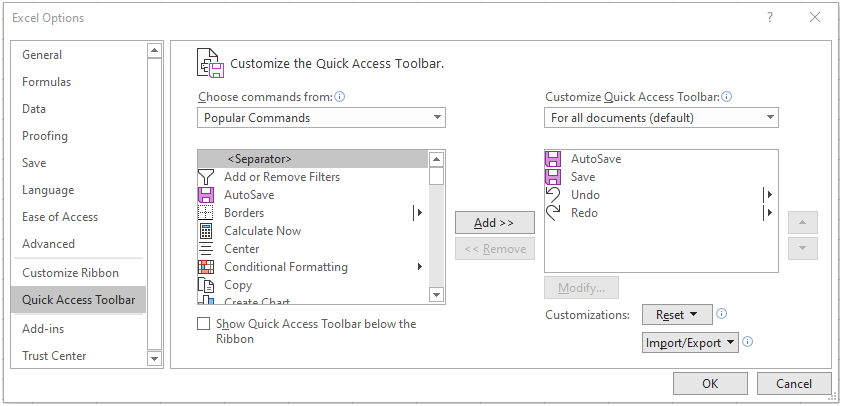Viewport: 842px width, 406px height.
Task: Switch to the Customize Ribbon category
Action: (x=70, y=273)
